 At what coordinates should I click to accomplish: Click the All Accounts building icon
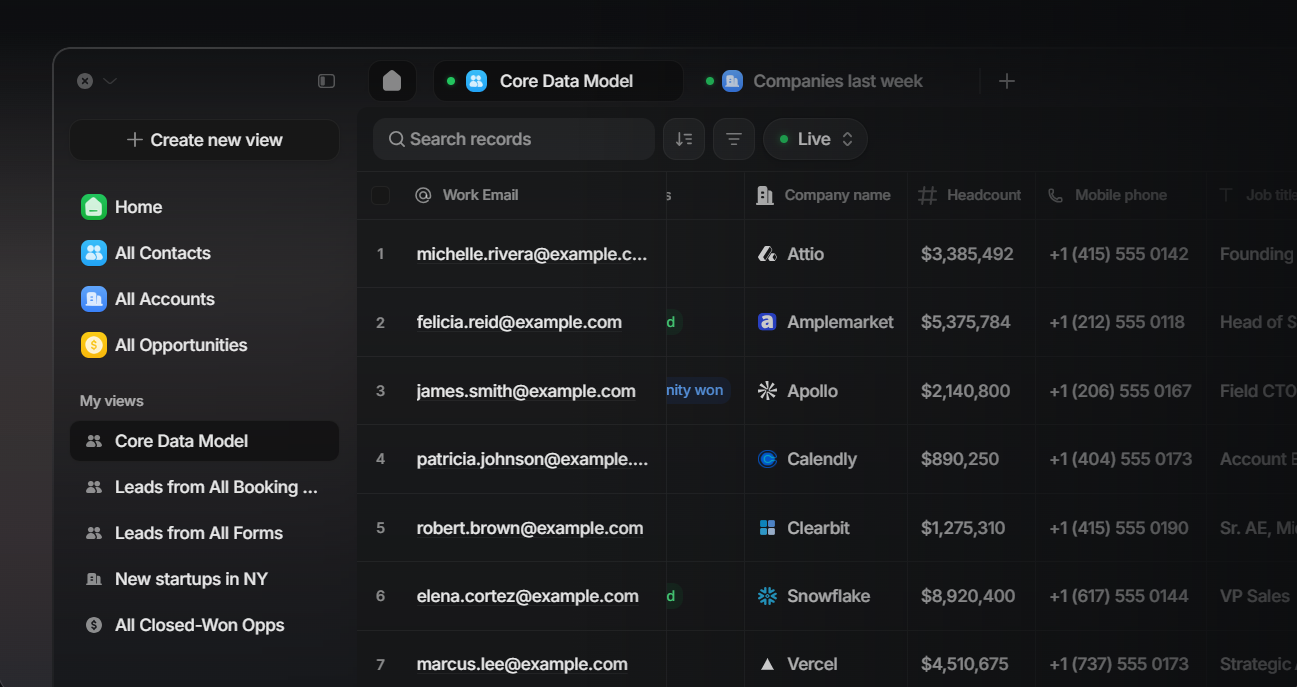[x=93, y=299]
